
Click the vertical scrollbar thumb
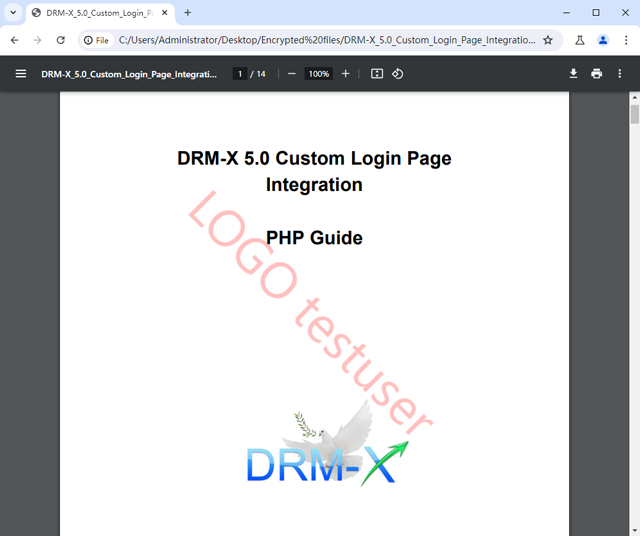coord(634,114)
